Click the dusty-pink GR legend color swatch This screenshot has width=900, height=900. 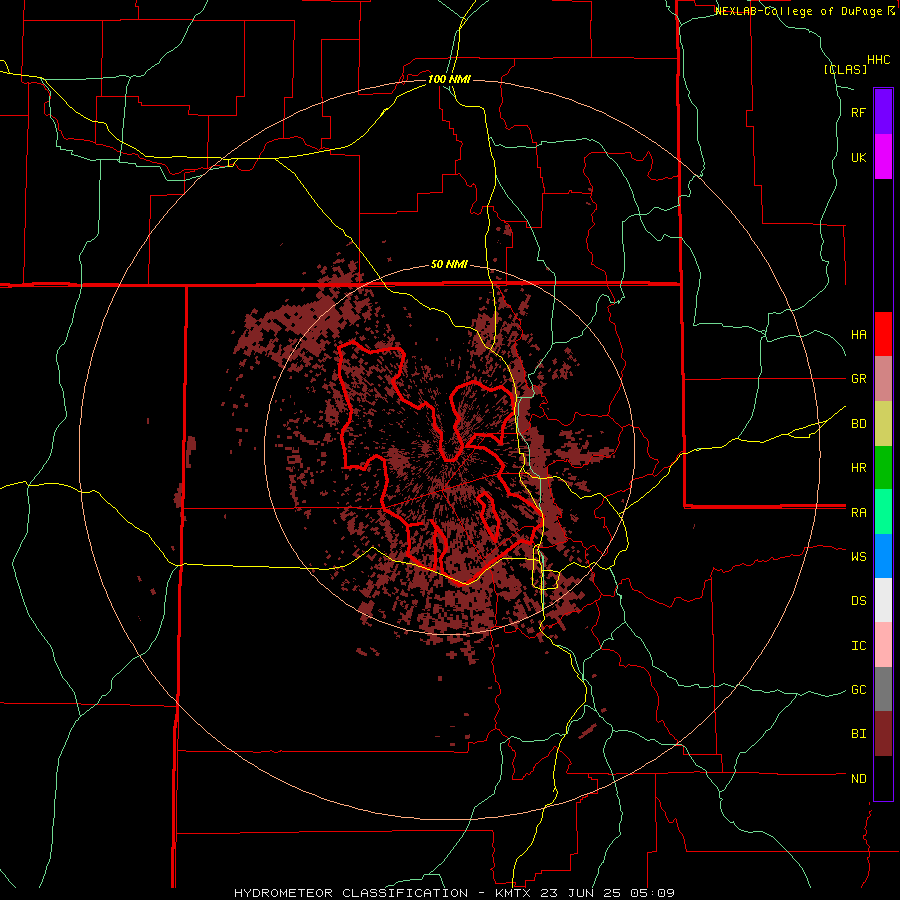pyautogui.click(x=883, y=378)
